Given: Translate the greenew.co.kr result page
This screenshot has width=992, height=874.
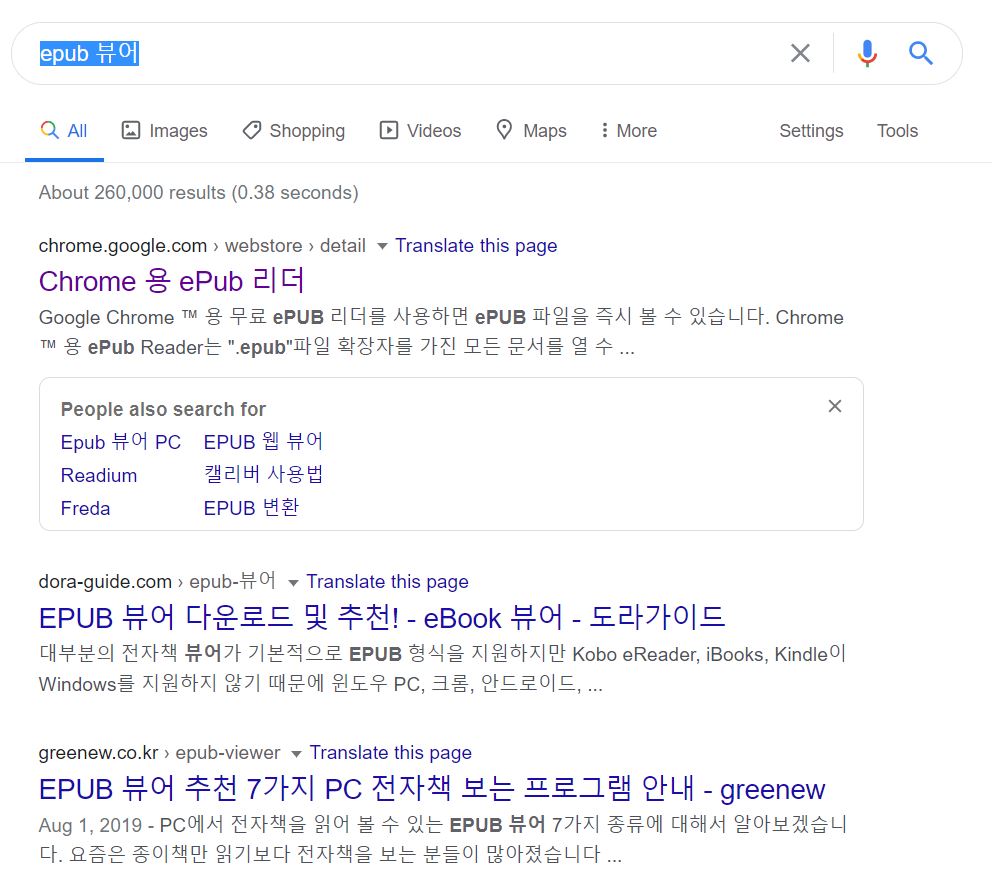Looking at the screenshot, I should pyautogui.click(x=390, y=752).
